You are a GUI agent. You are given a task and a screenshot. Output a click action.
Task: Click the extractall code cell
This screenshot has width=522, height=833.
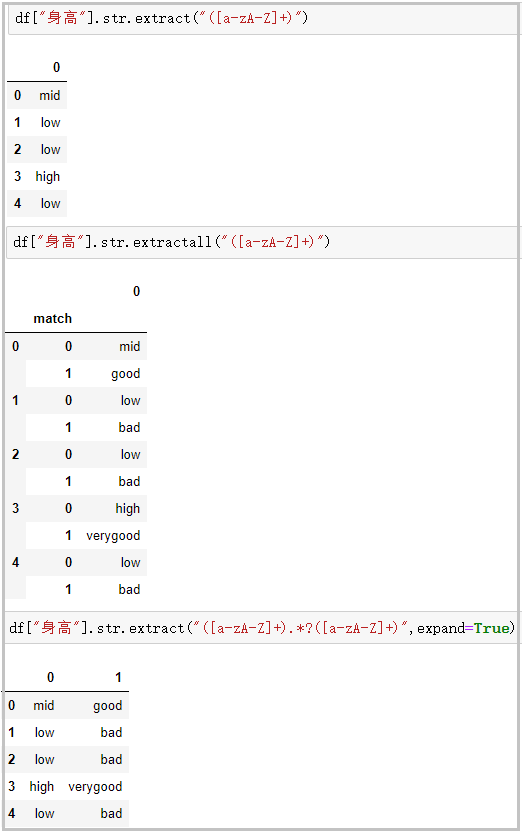coord(263,242)
